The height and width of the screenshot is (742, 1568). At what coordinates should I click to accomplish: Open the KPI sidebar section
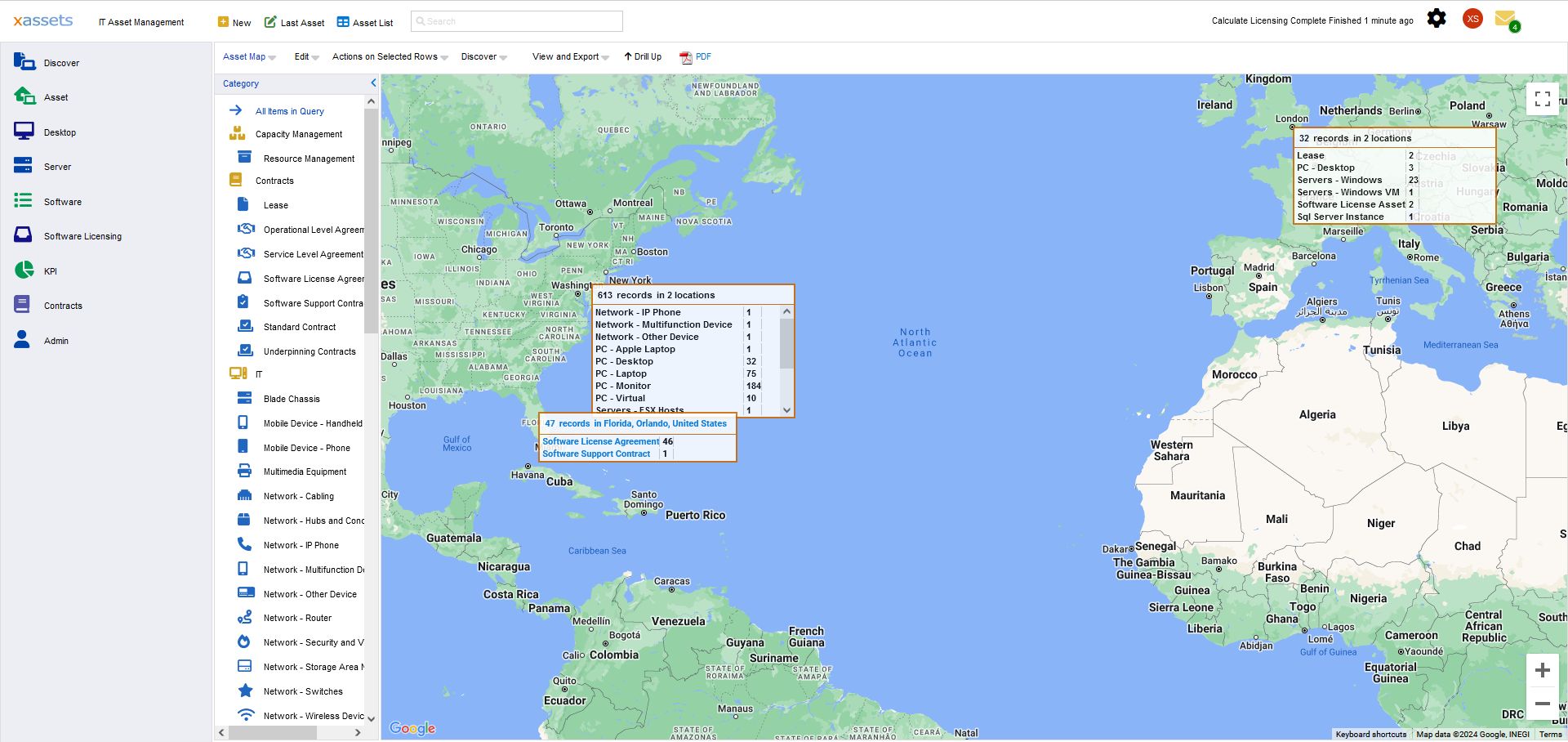tap(51, 271)
